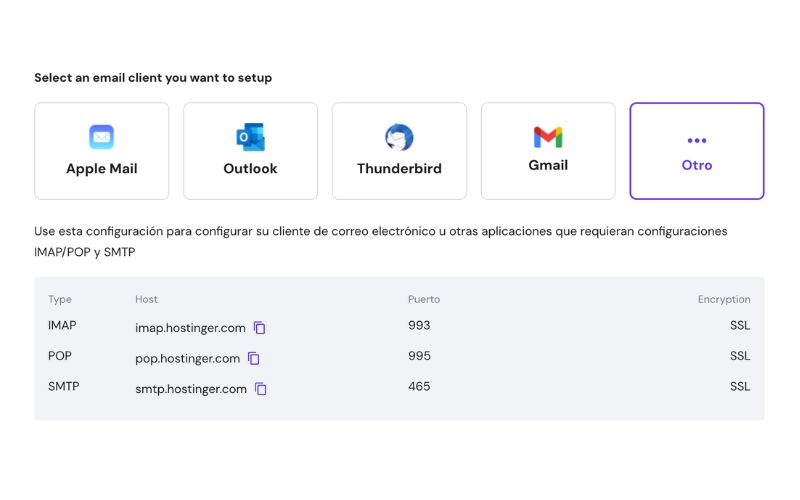Click the Gmail logo icon

tap(548, 137)
